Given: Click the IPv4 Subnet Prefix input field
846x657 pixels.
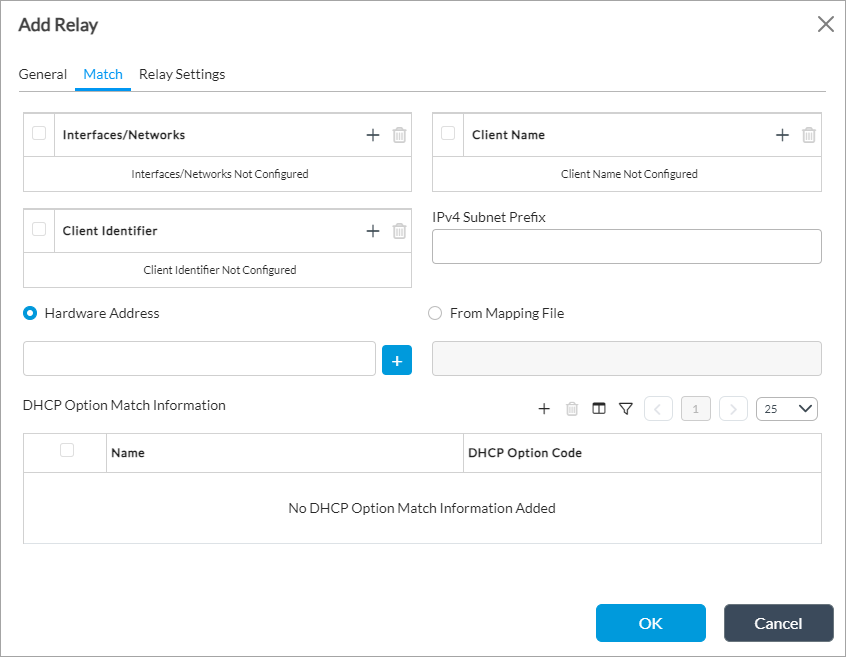Looking at the screenshot, I should coord(626,246).
